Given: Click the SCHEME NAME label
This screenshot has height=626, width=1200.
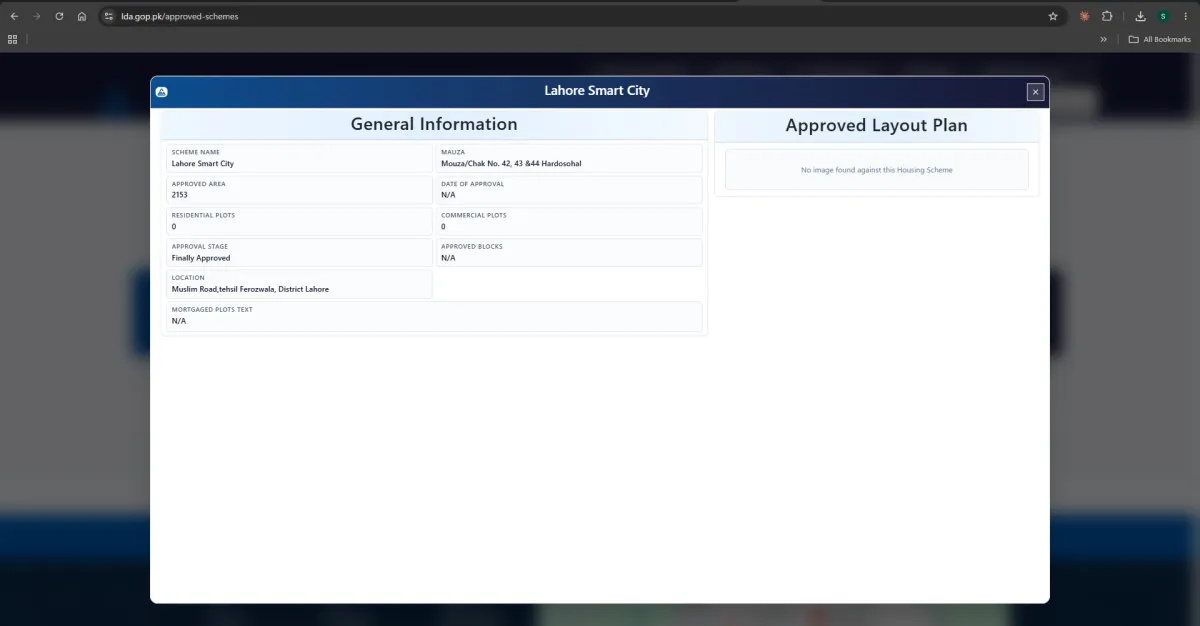Looking at the screenshot, I should [x=196, y=152].
